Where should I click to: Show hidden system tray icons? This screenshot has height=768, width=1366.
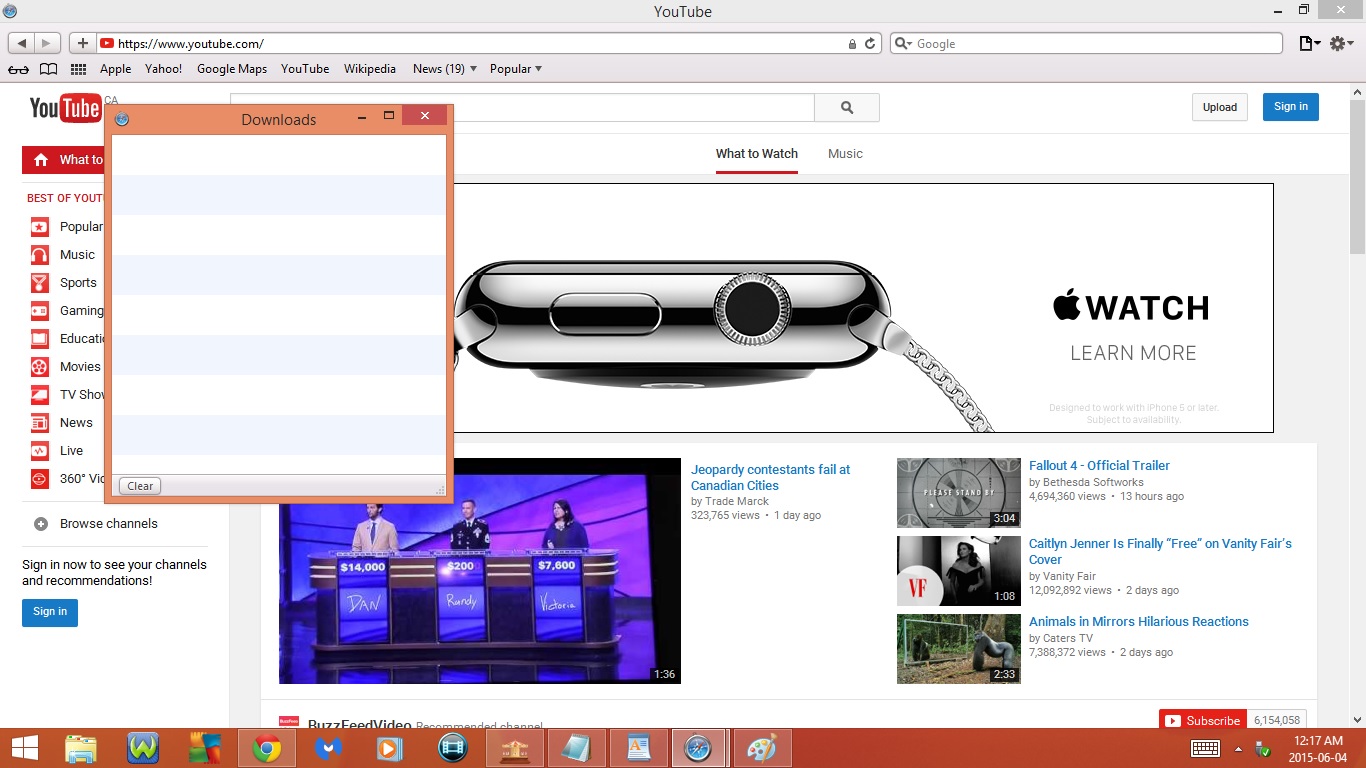1238,749
